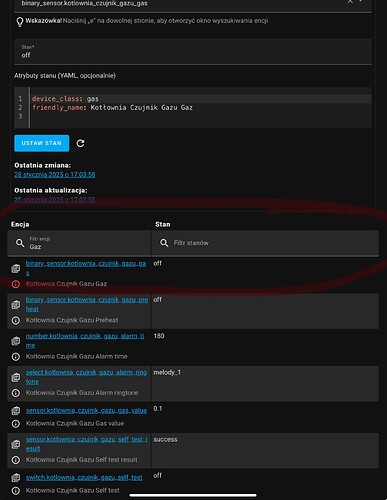Click the search icon in Filtr stanów

click(164, 243)
